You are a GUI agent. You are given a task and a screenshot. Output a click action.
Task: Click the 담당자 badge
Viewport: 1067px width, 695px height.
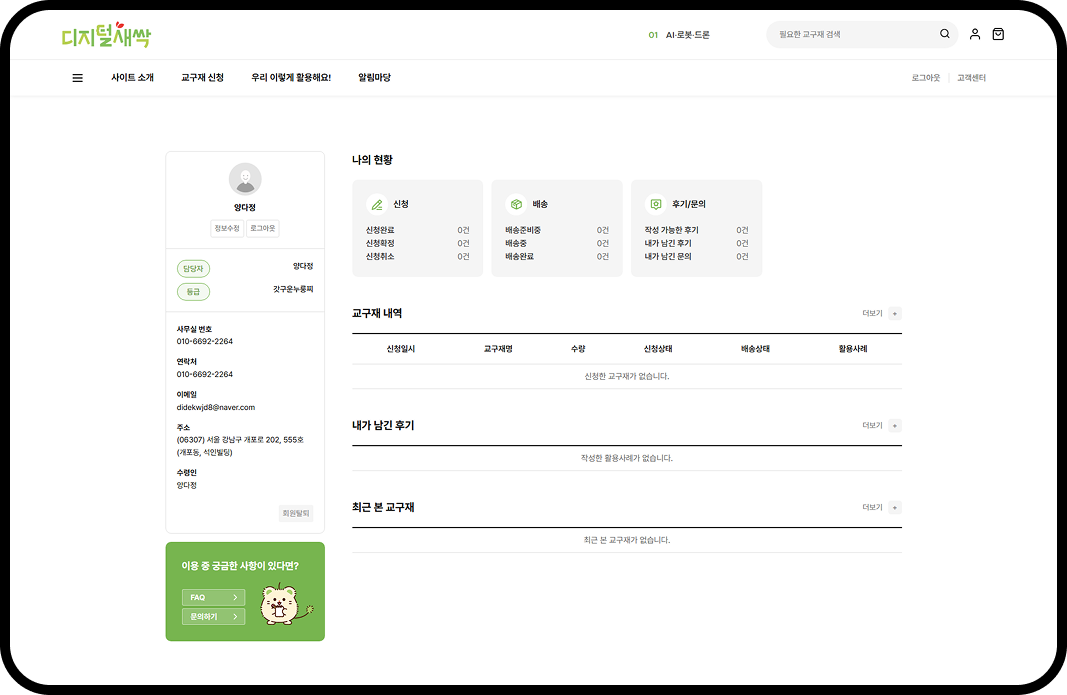(x=193, y=269)
